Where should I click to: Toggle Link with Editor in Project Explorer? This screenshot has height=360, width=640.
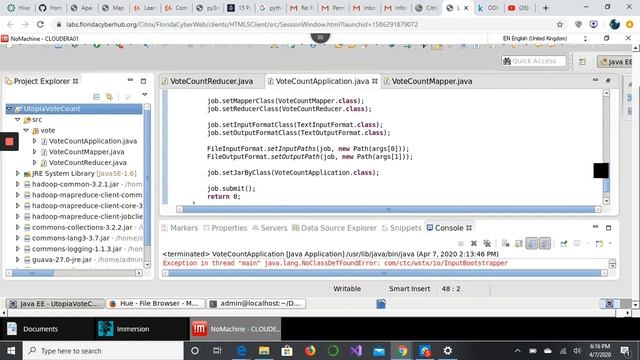[109, 96]
